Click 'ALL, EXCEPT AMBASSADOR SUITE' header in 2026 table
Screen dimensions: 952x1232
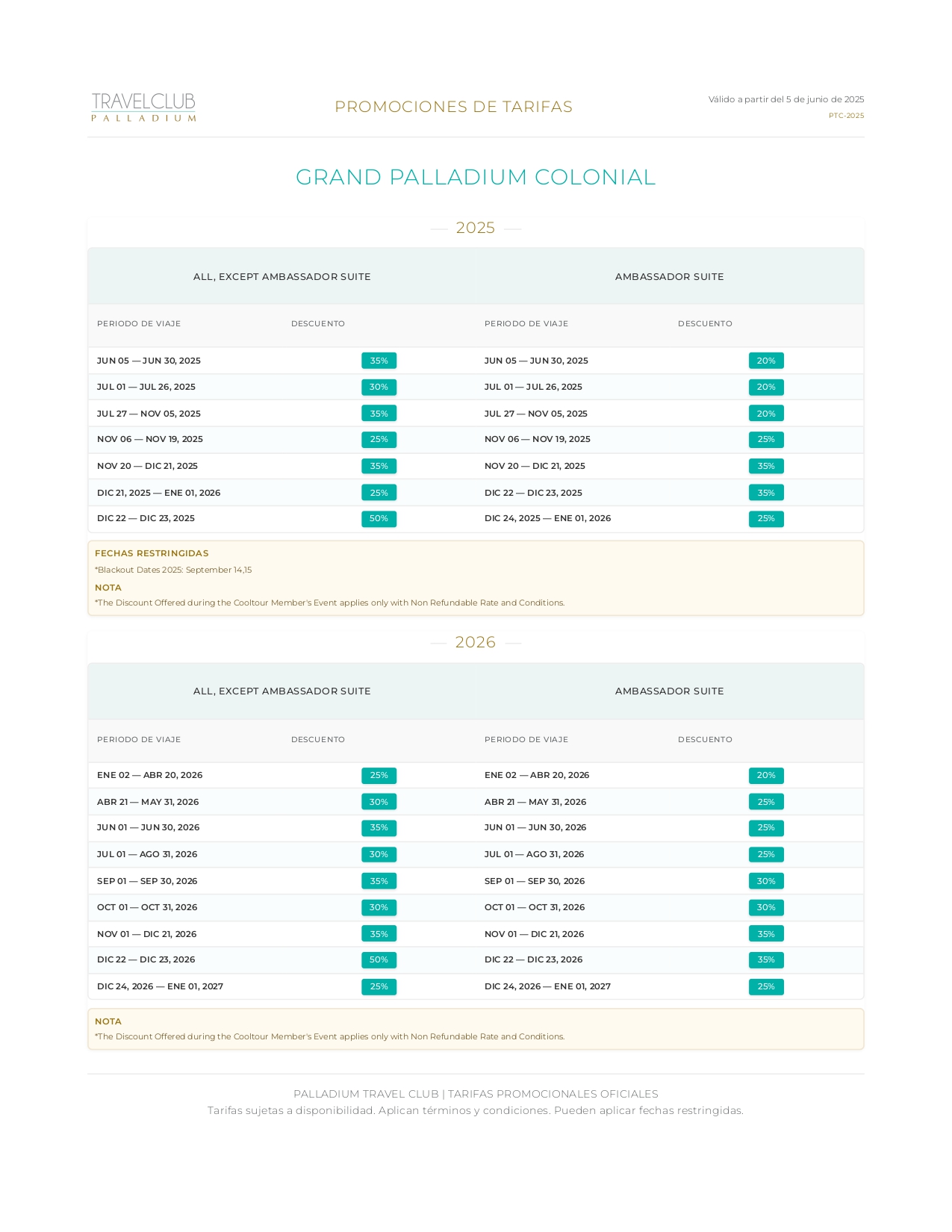(282, 691)
